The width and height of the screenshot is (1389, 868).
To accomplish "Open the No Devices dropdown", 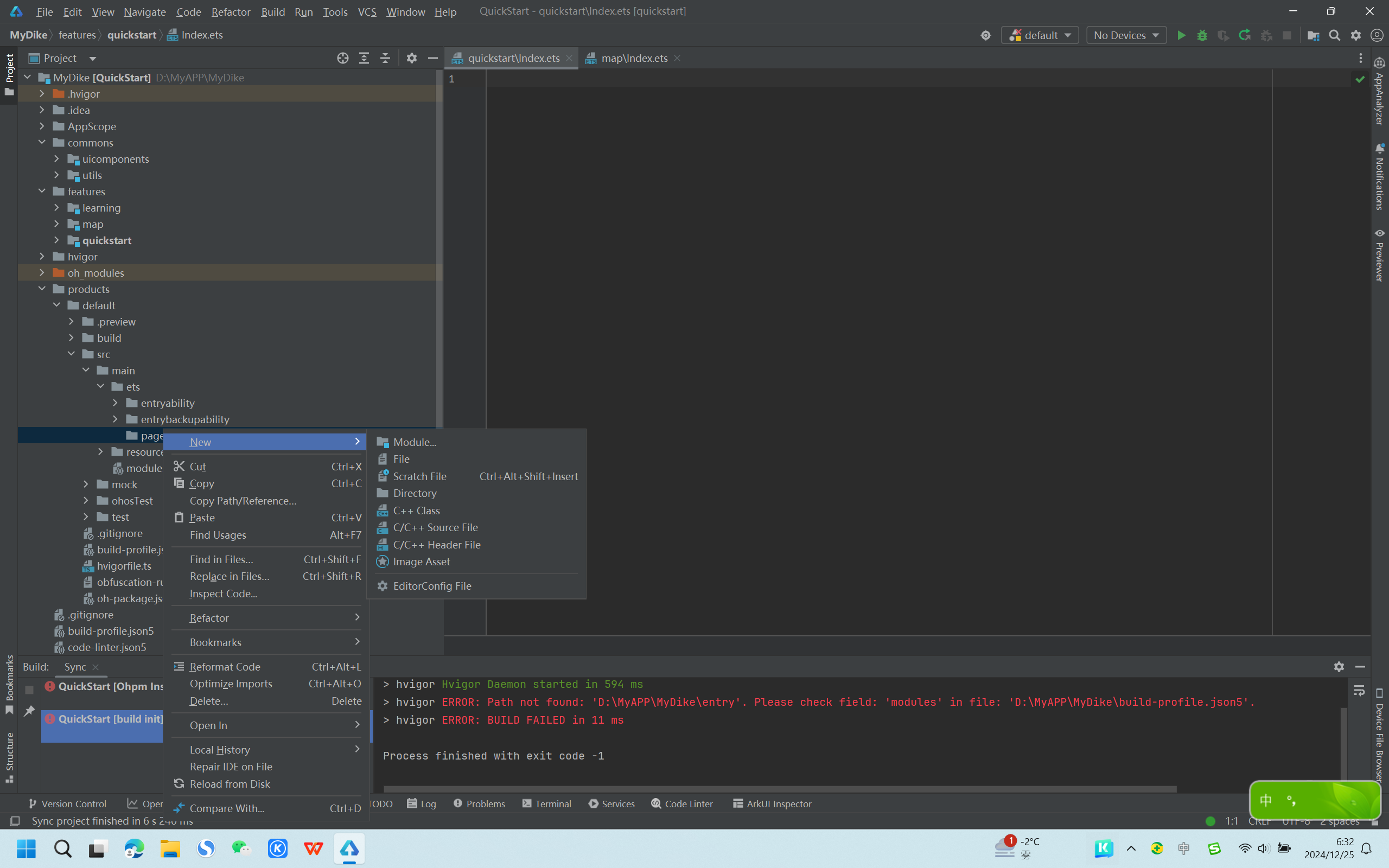I will coord(1126,35).
